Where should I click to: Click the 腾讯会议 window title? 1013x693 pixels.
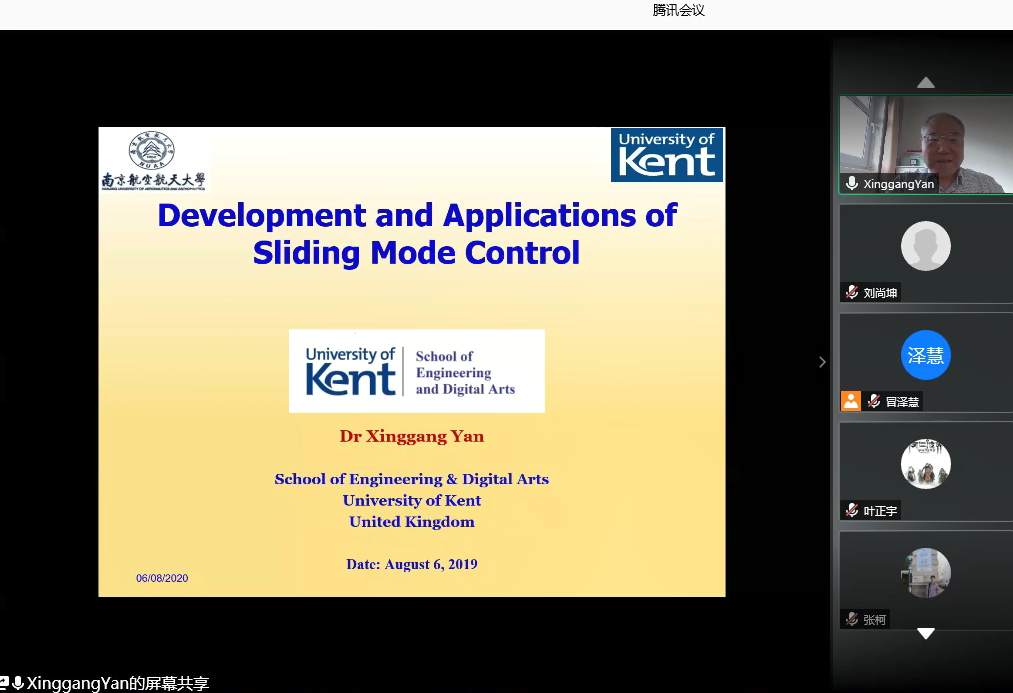679,11
